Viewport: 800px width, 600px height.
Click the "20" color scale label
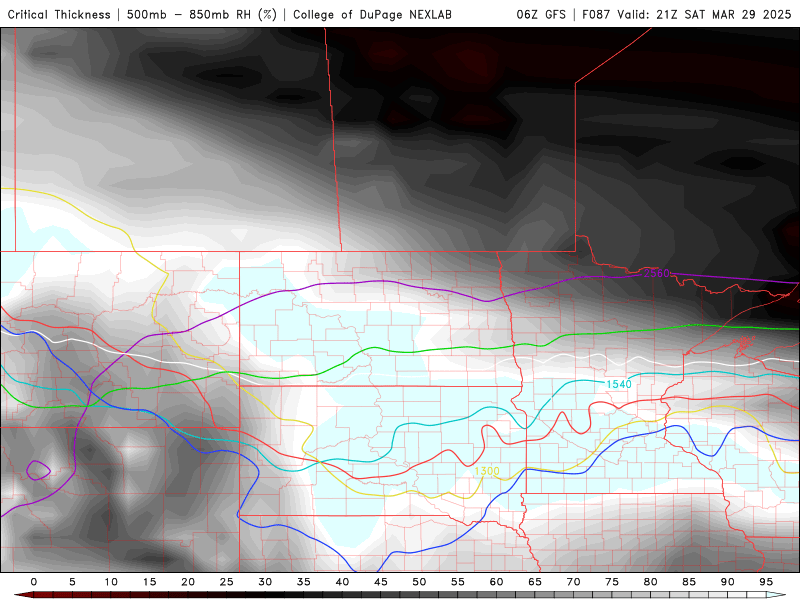(188, 582)
